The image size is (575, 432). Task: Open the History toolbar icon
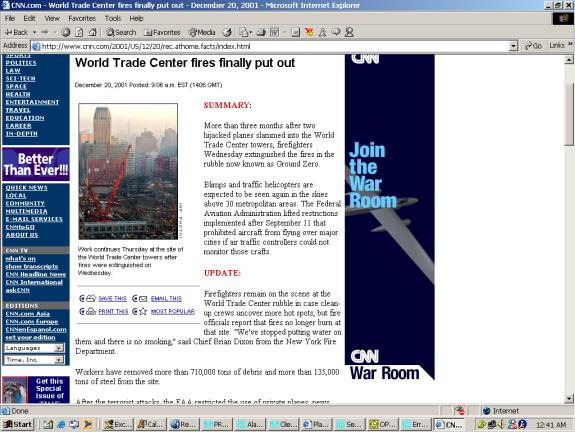pyautogui.click(x=227, y=32)
